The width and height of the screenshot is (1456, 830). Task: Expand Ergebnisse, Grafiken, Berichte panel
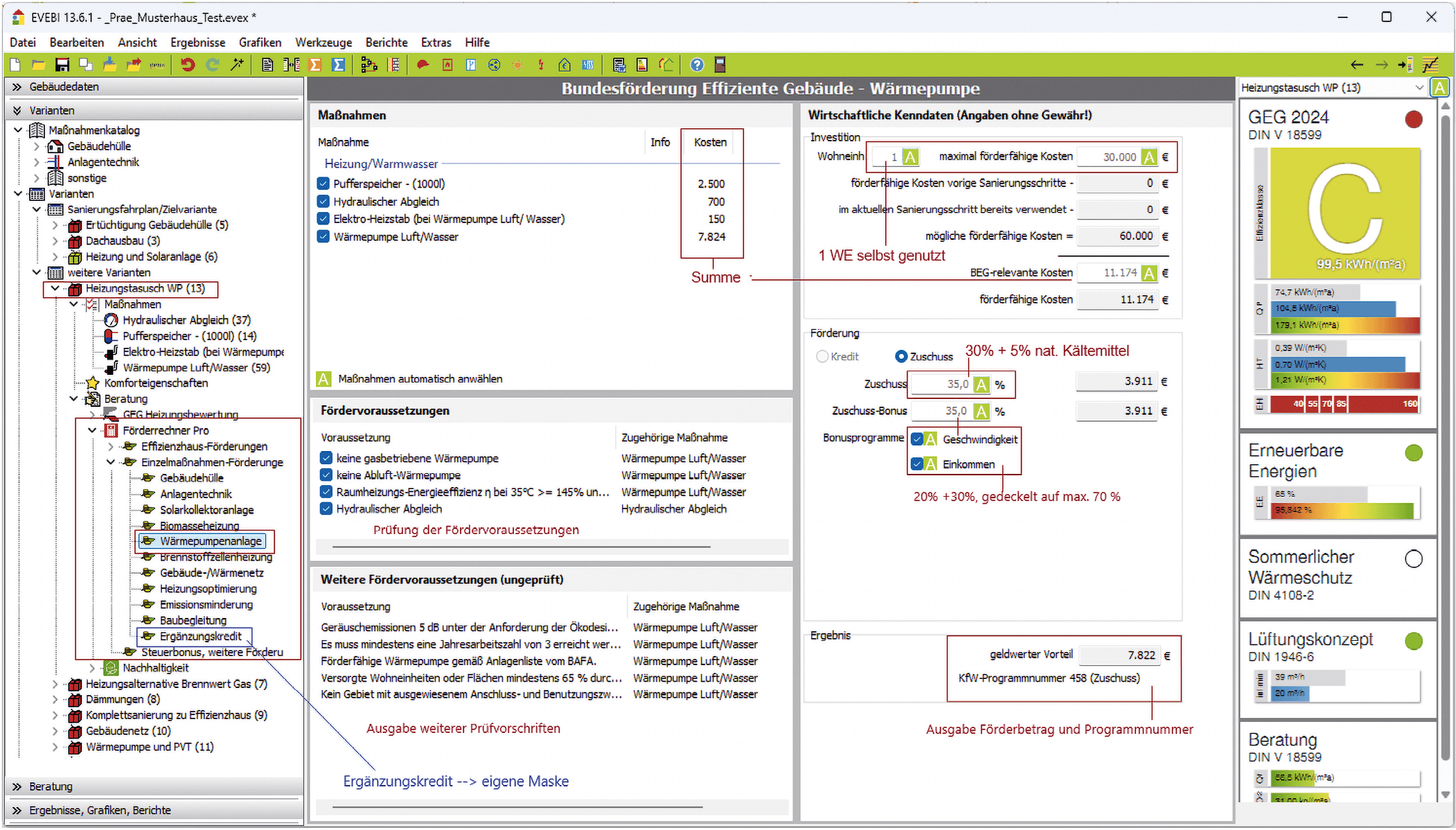coord(155,810)
